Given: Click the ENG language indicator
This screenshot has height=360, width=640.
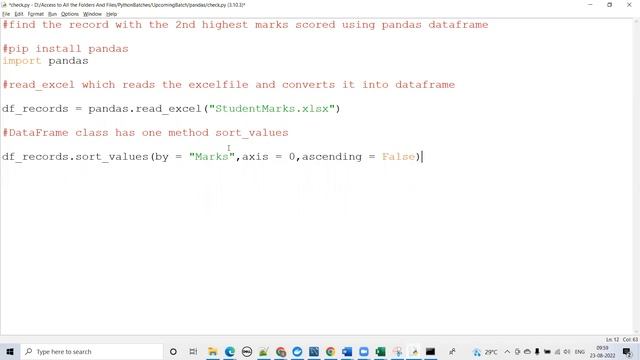Looking at the screenshot, I should click(x=580, y=351).
